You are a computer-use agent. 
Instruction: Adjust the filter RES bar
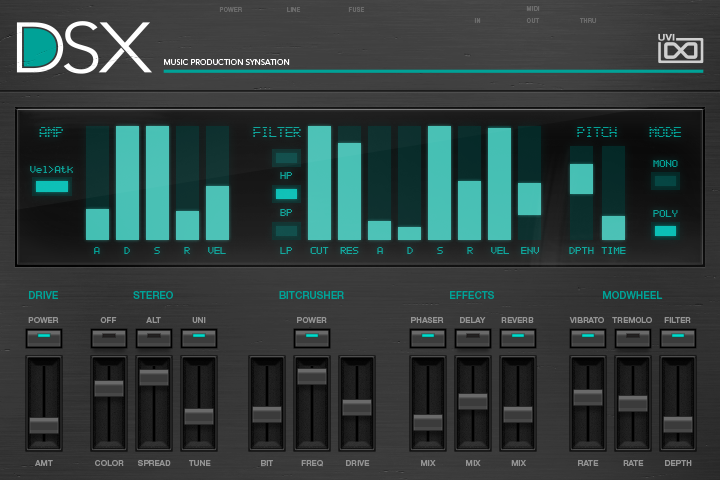349,183
